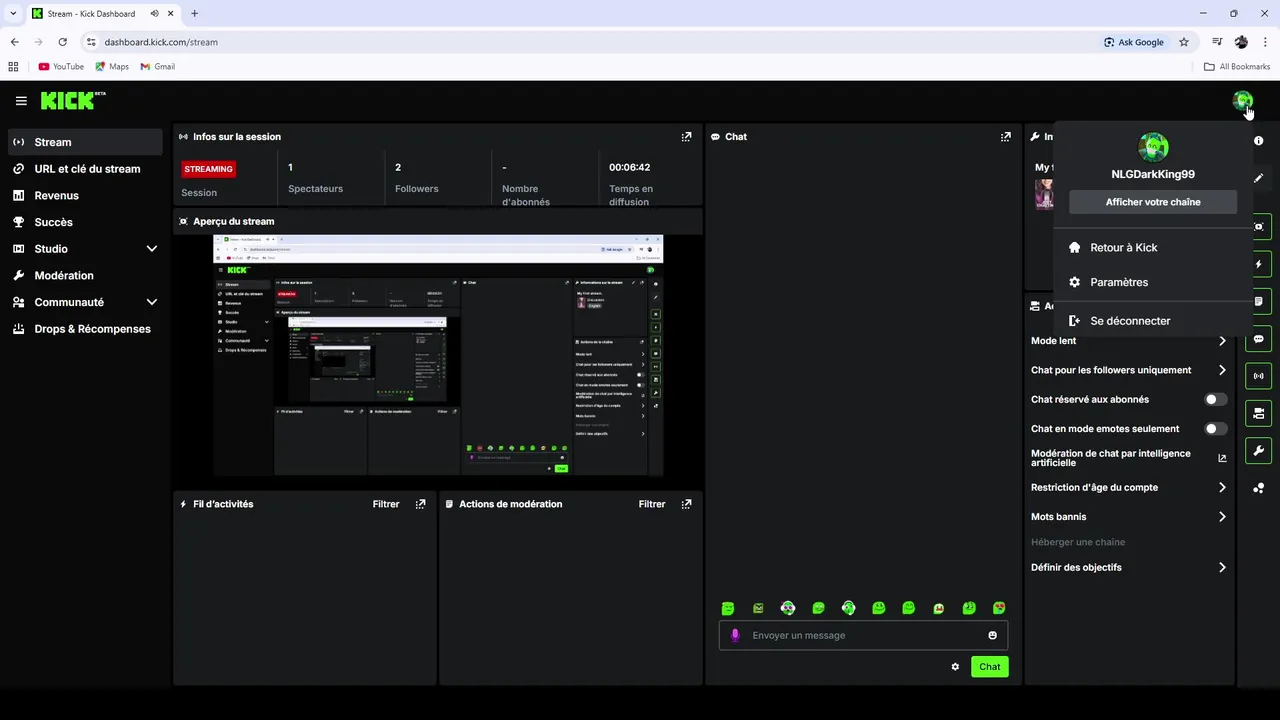
Task: Insert the green emote with purple sunglasses
Action: [x=788, y=608]
